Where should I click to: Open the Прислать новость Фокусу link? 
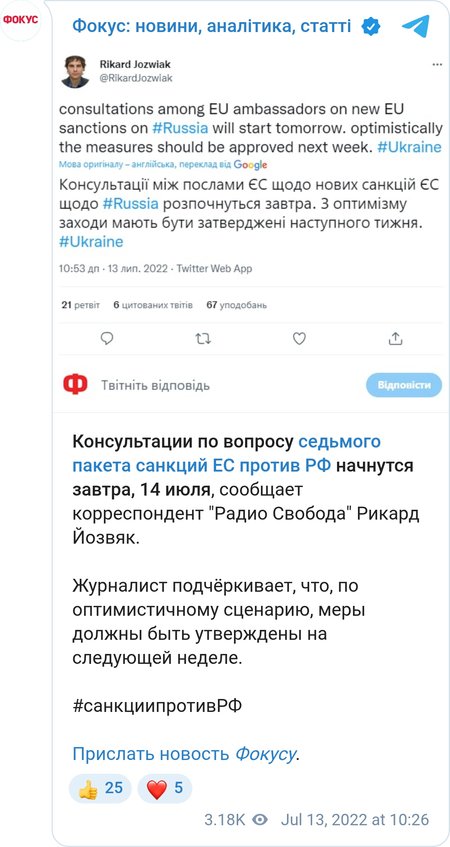coord(184,754)
